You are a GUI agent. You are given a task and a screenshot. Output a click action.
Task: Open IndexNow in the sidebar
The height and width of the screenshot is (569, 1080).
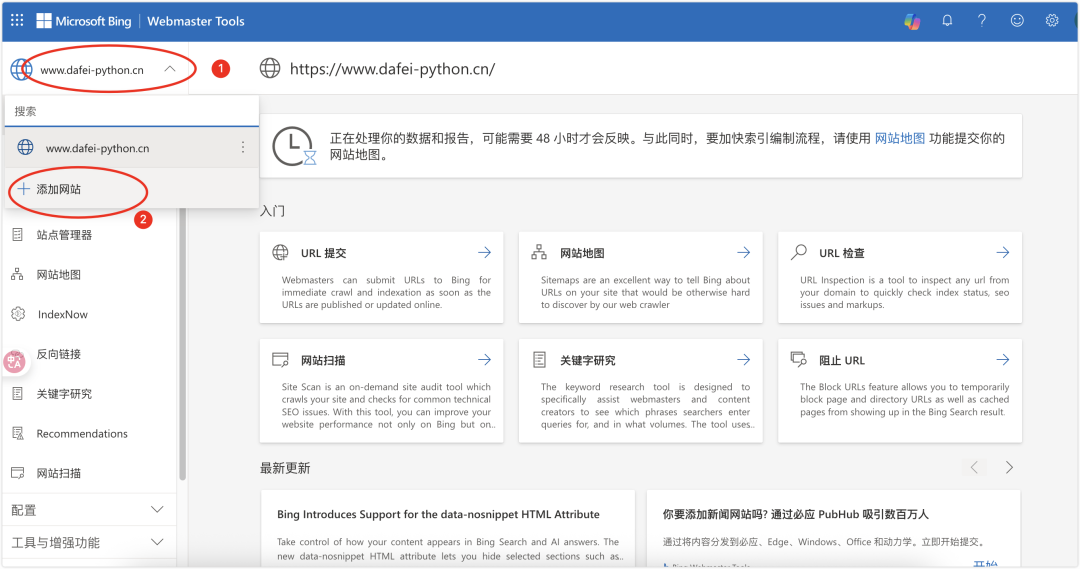(x=63, y=314)
